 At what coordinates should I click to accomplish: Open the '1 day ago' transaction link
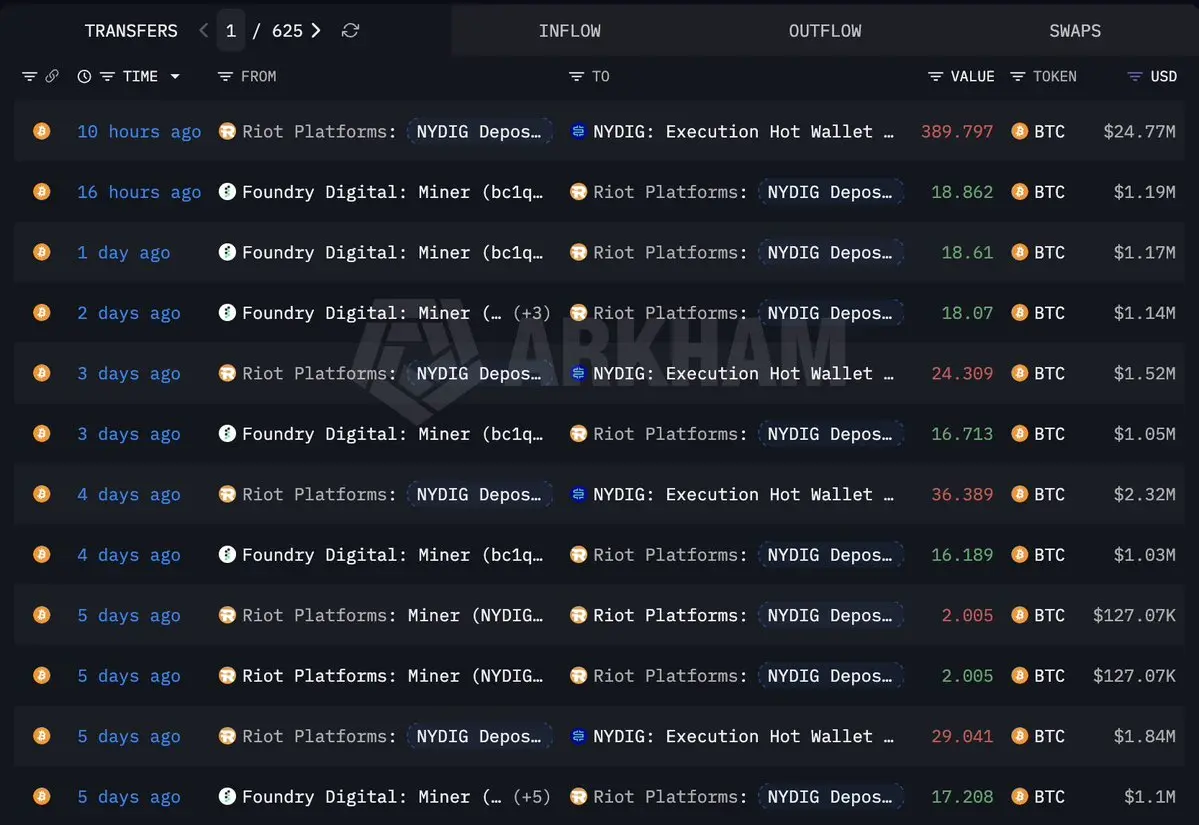[124, 252]
